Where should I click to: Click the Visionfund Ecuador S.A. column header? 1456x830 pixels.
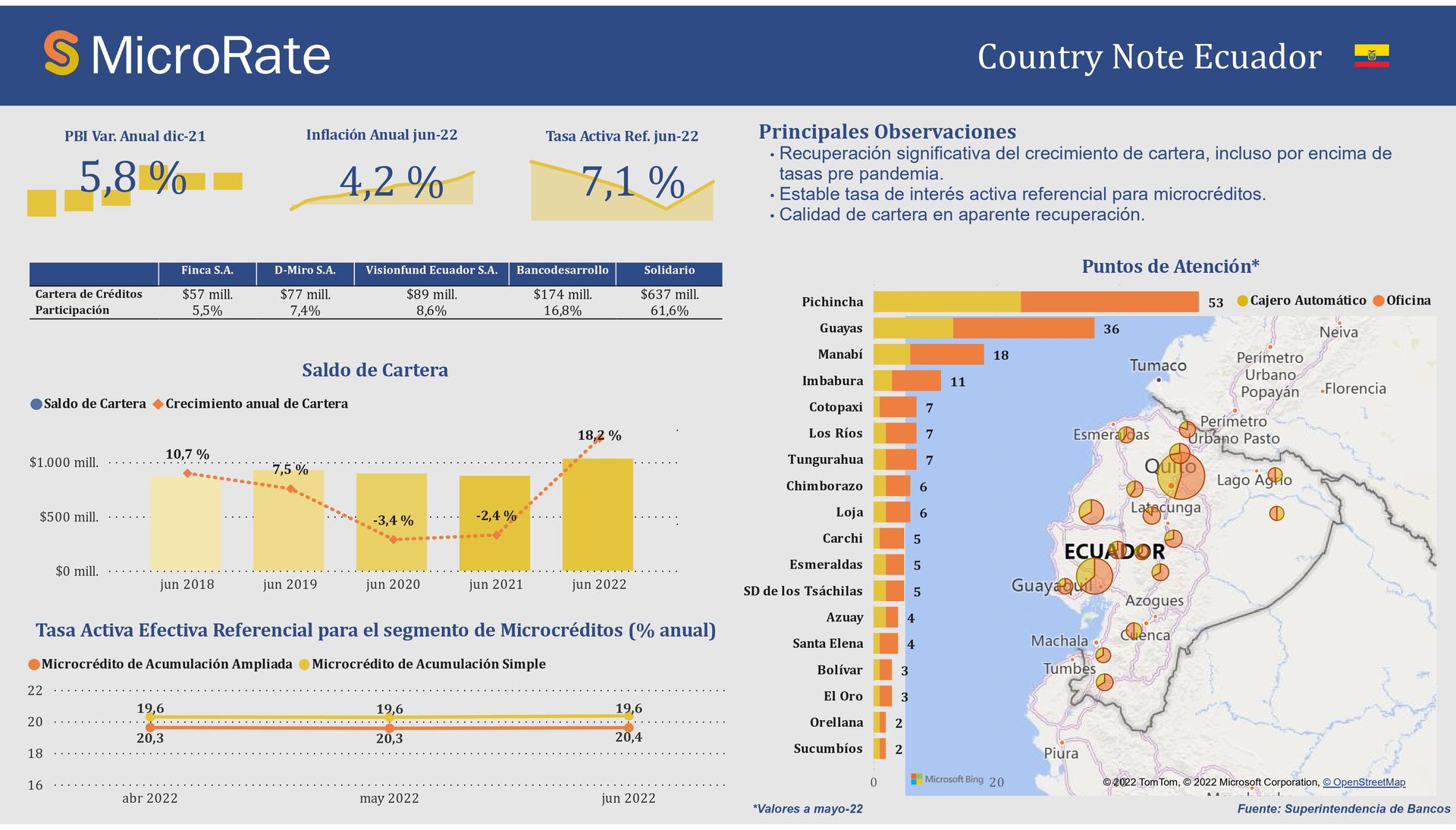coord(431,271)
